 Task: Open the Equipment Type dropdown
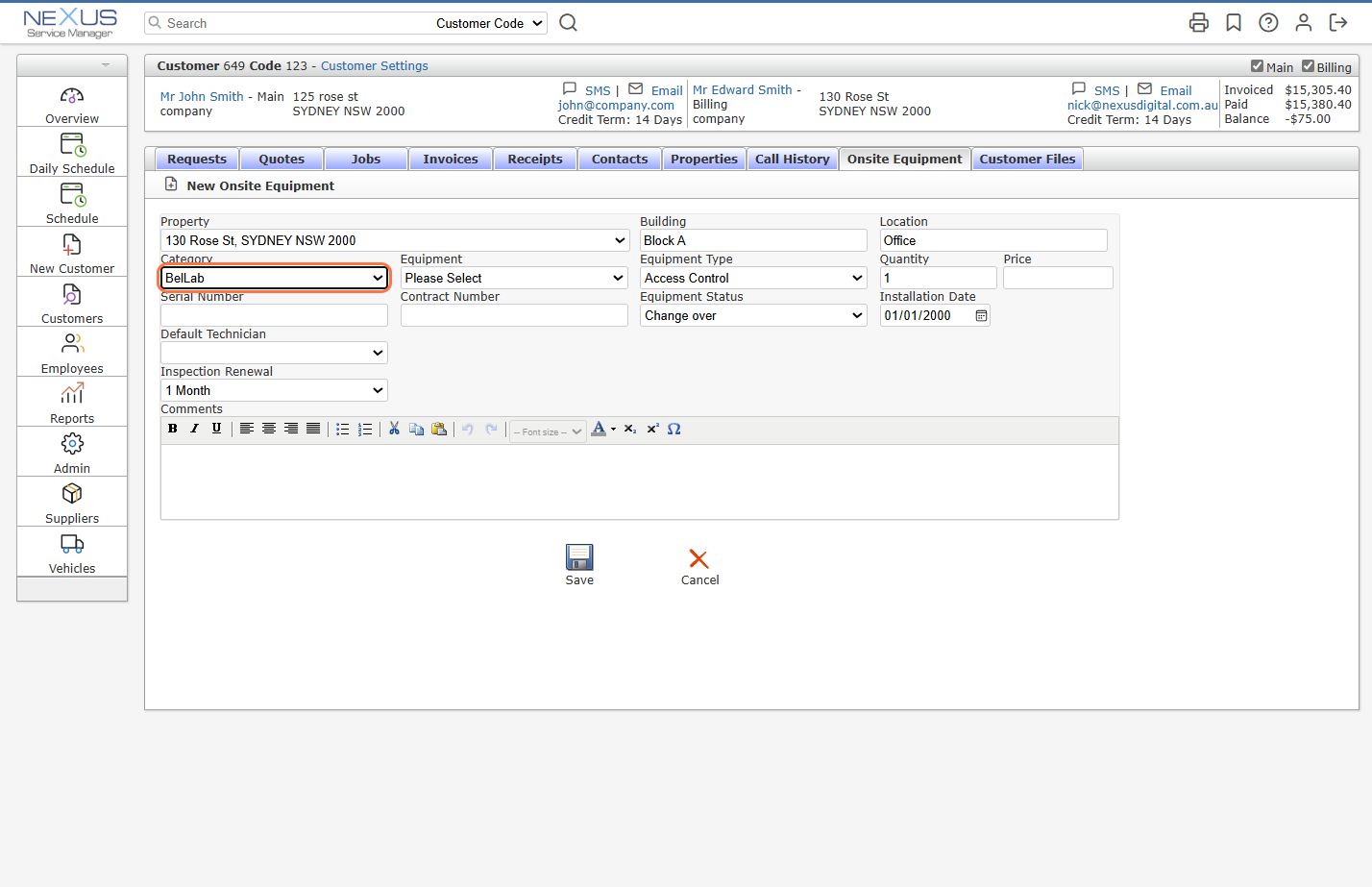pos(753,278)
